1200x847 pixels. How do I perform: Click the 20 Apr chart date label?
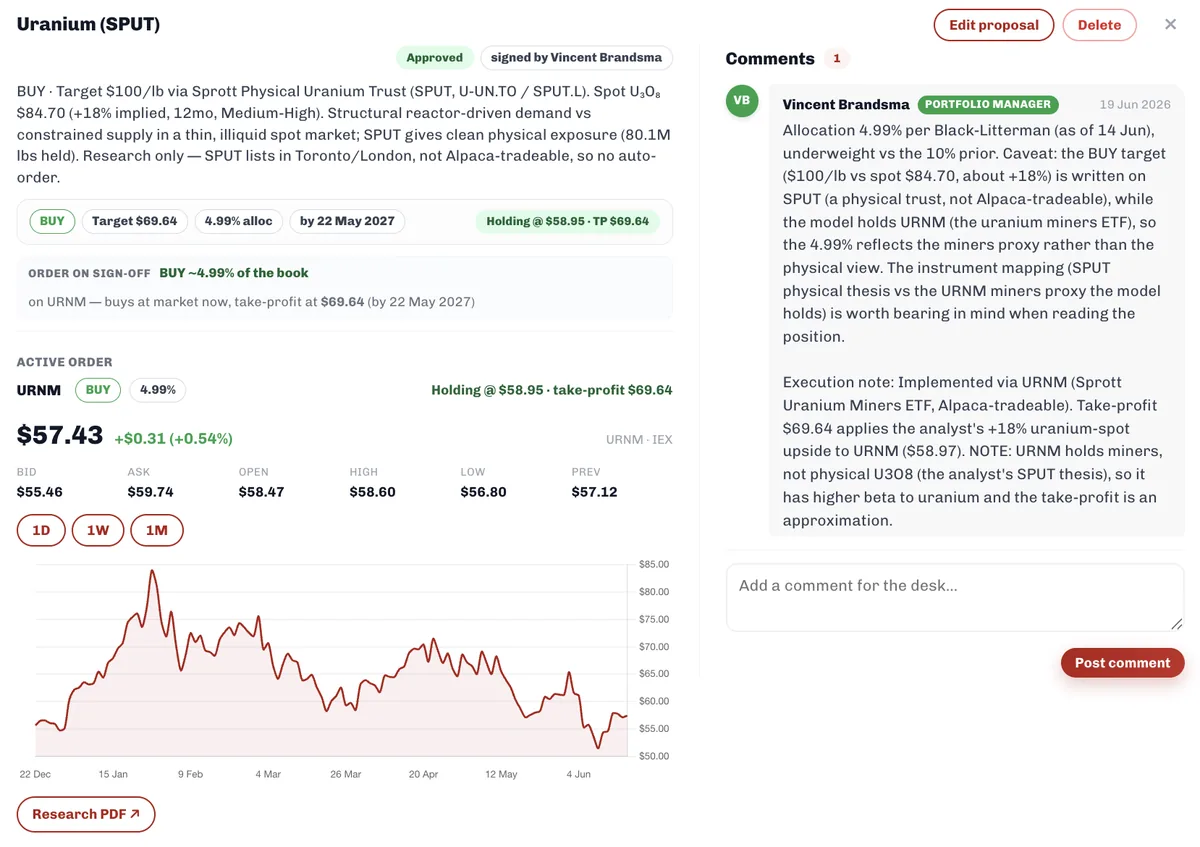click(424, 774)
